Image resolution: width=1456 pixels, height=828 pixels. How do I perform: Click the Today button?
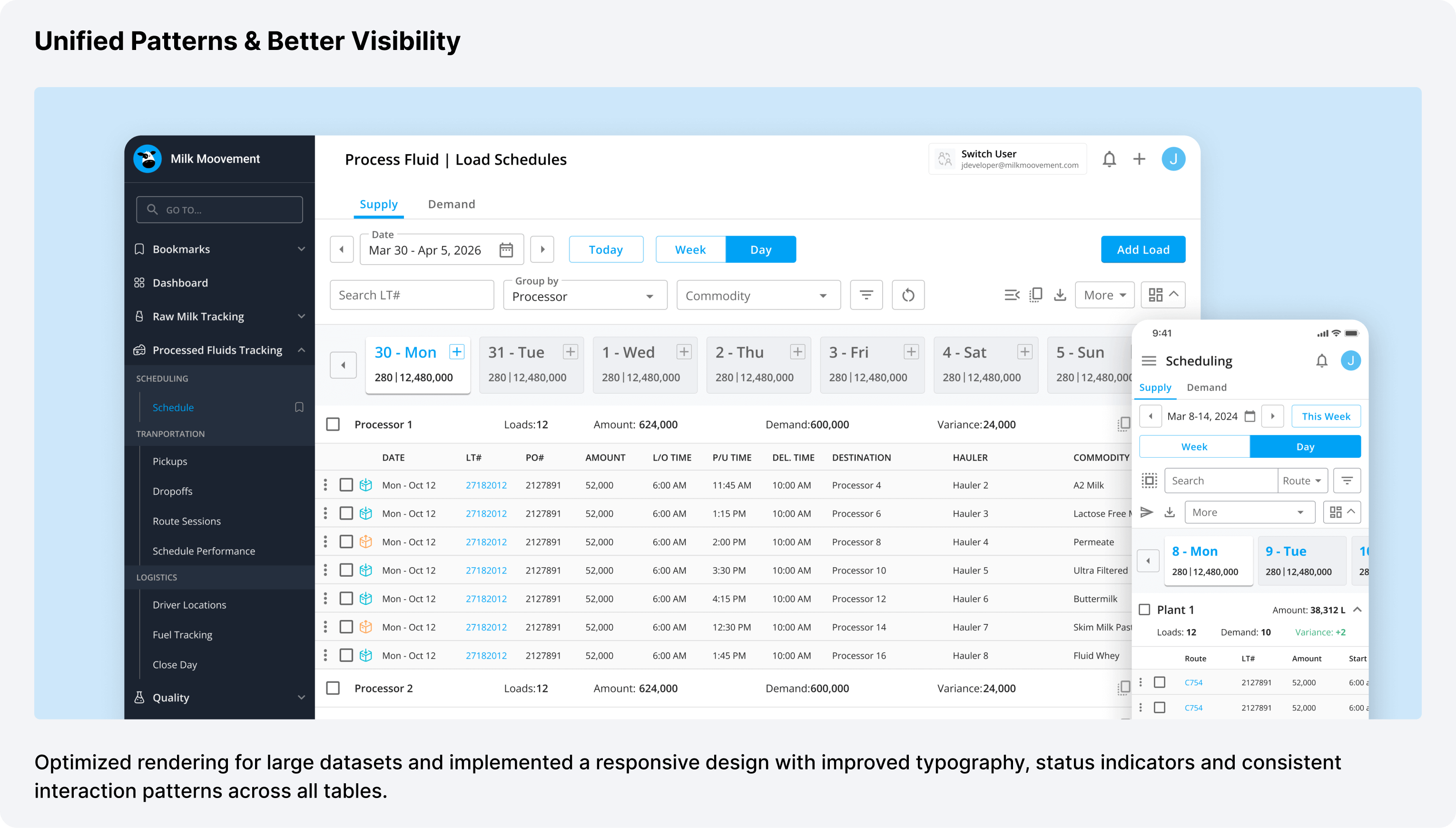pyautogui.click(x=606, y=250)
